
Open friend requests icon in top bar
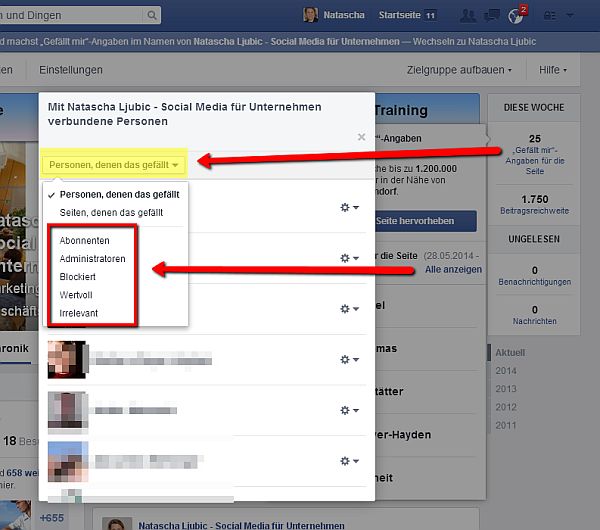[468, 16]
